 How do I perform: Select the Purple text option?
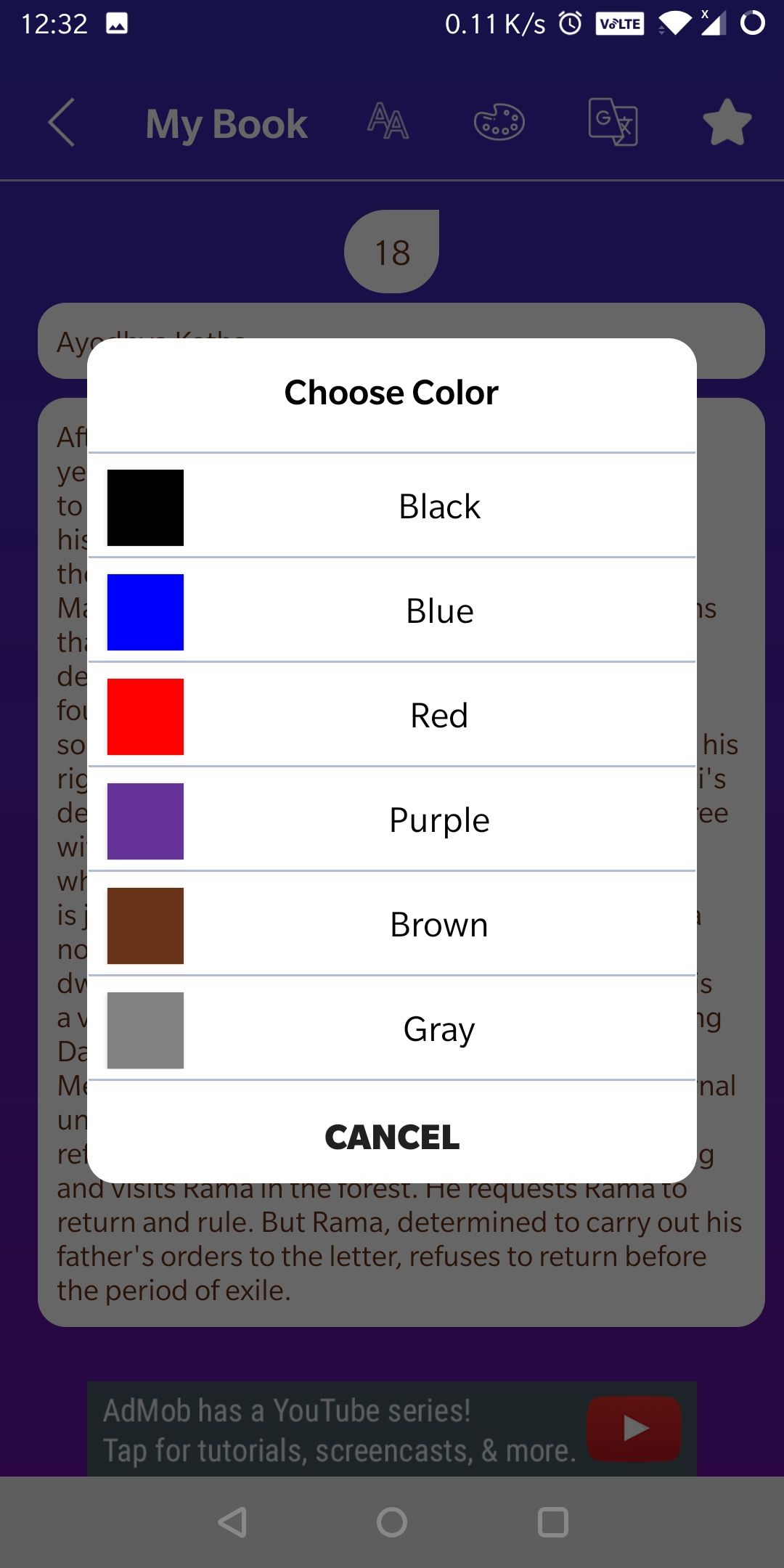pos(439,820)
